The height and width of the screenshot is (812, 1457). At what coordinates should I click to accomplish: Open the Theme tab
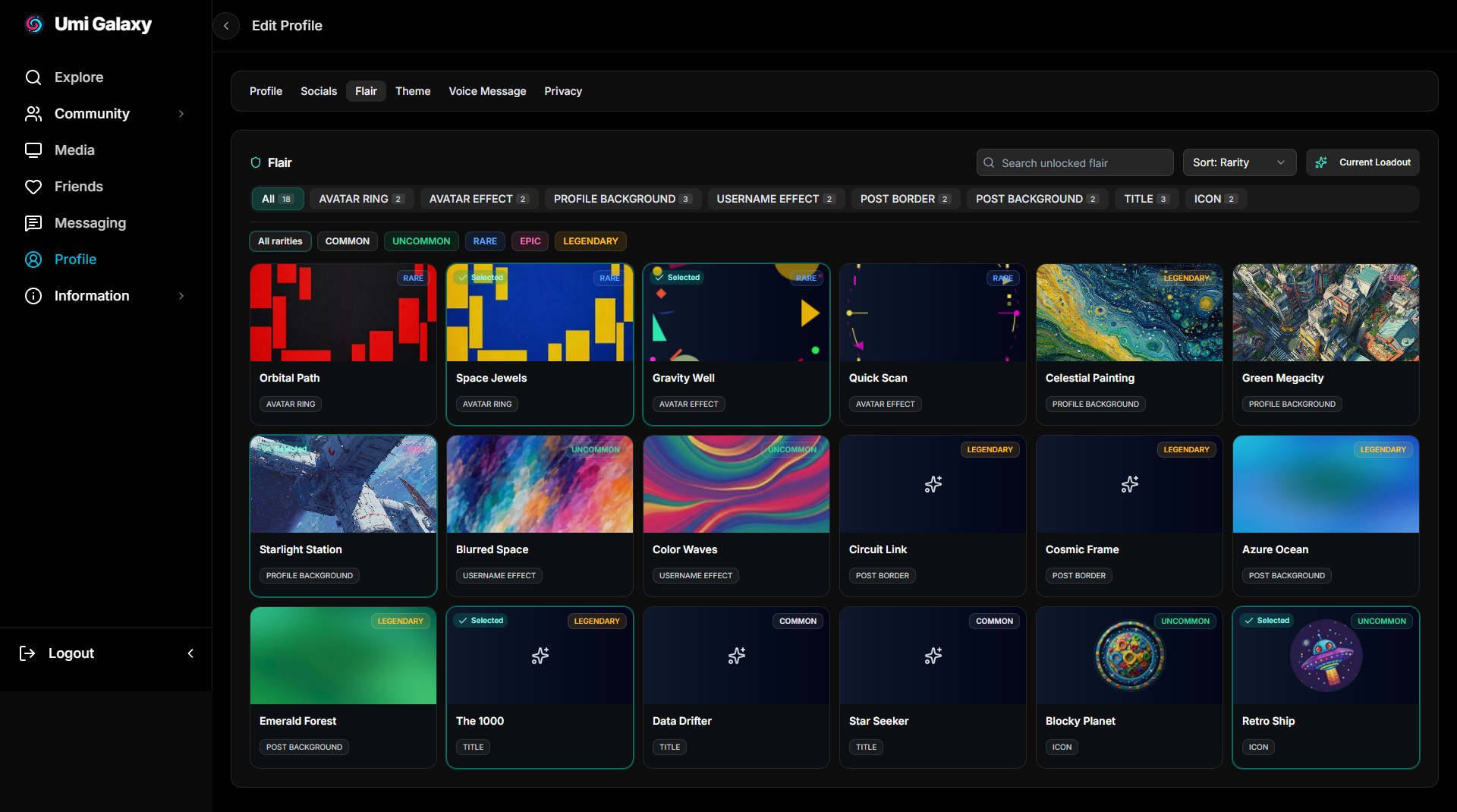point(413,91)
